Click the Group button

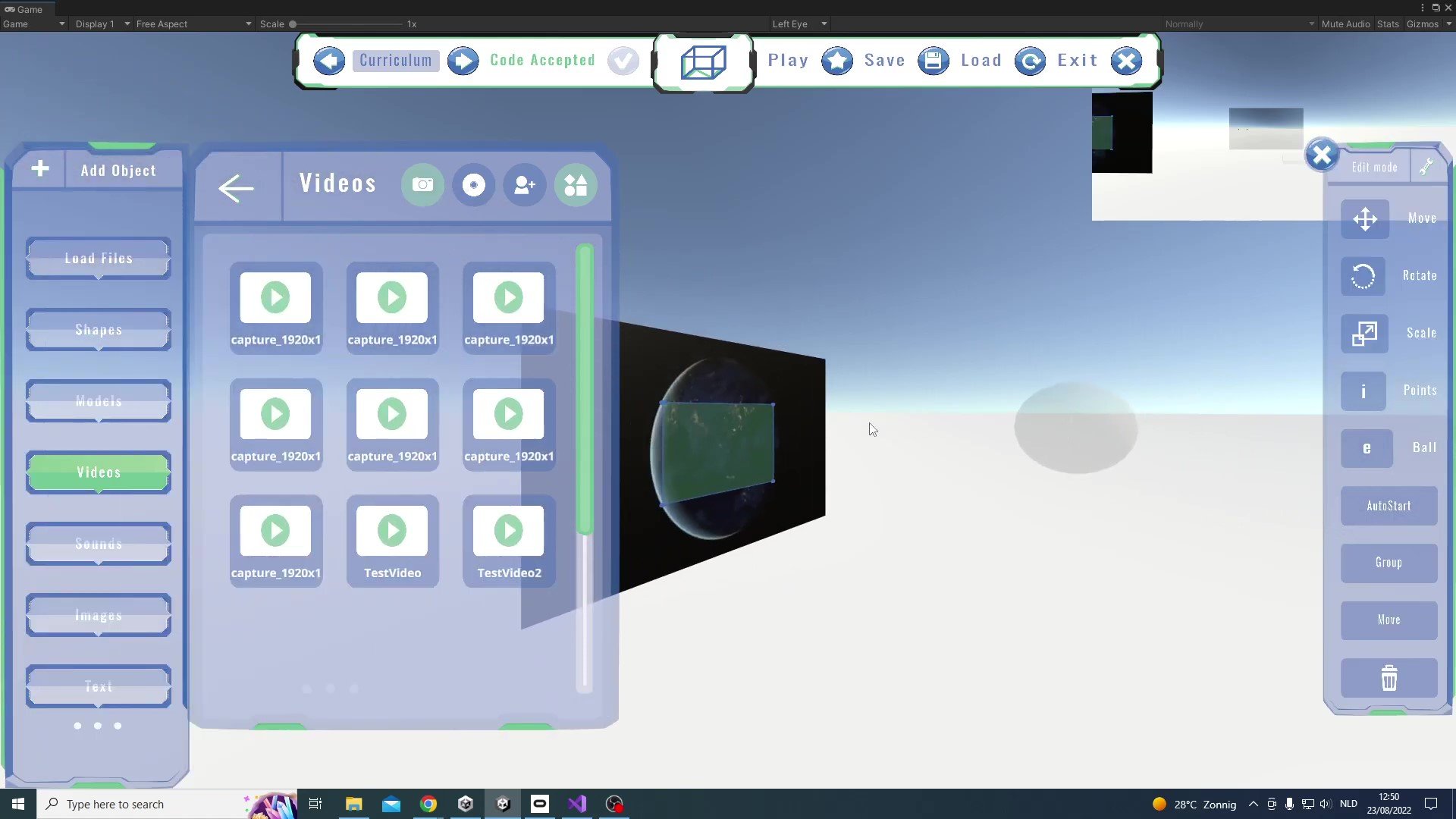pyautogui.click(x=1389, y=563)
